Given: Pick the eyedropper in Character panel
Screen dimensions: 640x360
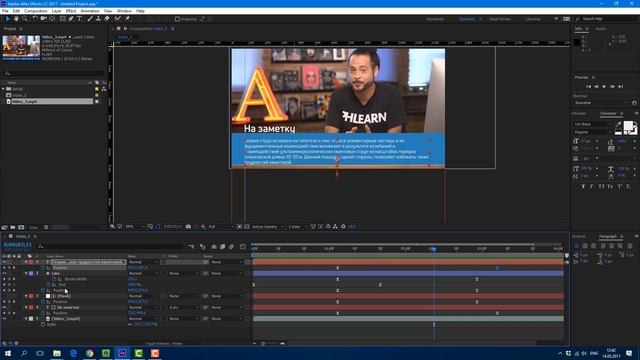Looking at the screenshot, I should coord(618,125).
